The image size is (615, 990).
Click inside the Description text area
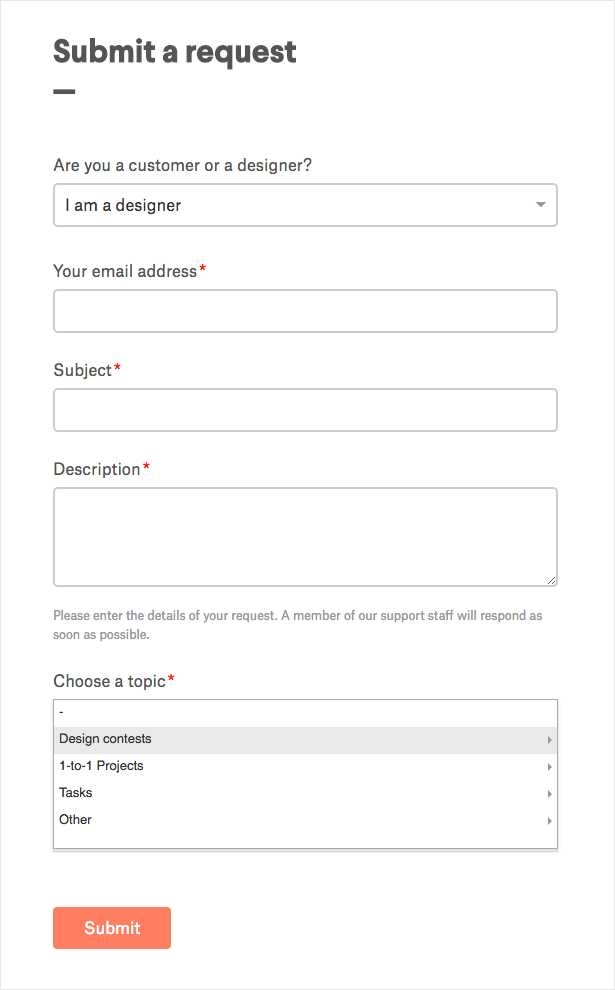point(305,536)
